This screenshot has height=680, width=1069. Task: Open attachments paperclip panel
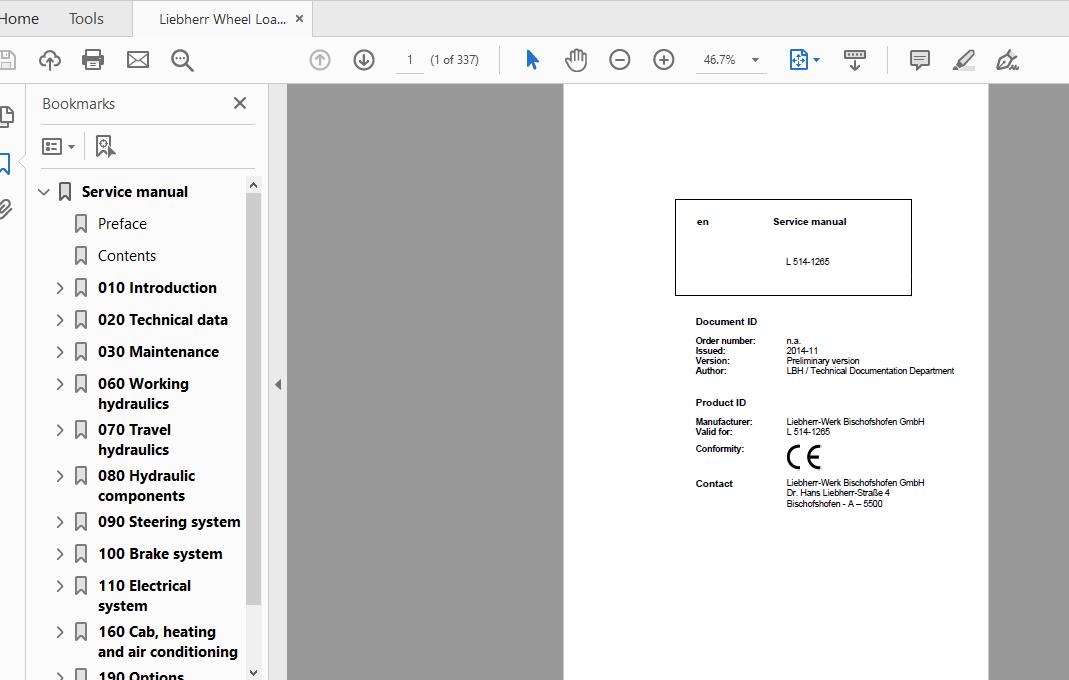[5, 209]
